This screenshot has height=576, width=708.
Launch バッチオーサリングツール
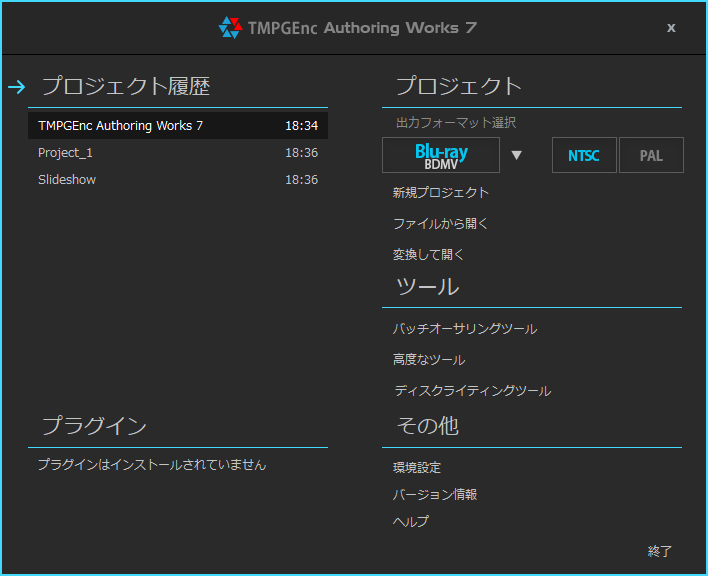coord(465,329)
